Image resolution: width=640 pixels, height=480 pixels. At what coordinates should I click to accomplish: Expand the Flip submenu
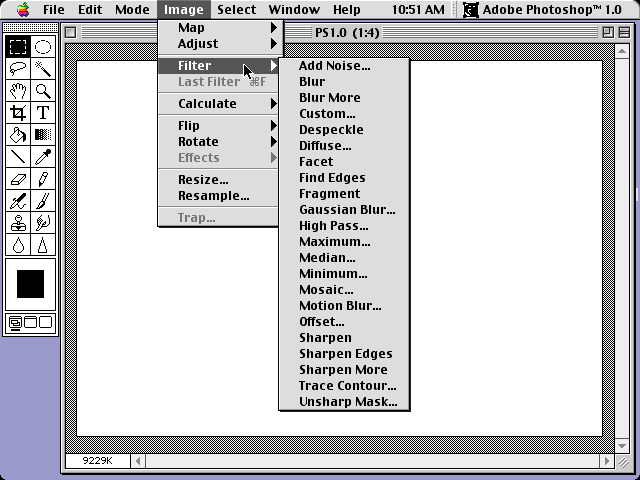(x=219, y=125)
